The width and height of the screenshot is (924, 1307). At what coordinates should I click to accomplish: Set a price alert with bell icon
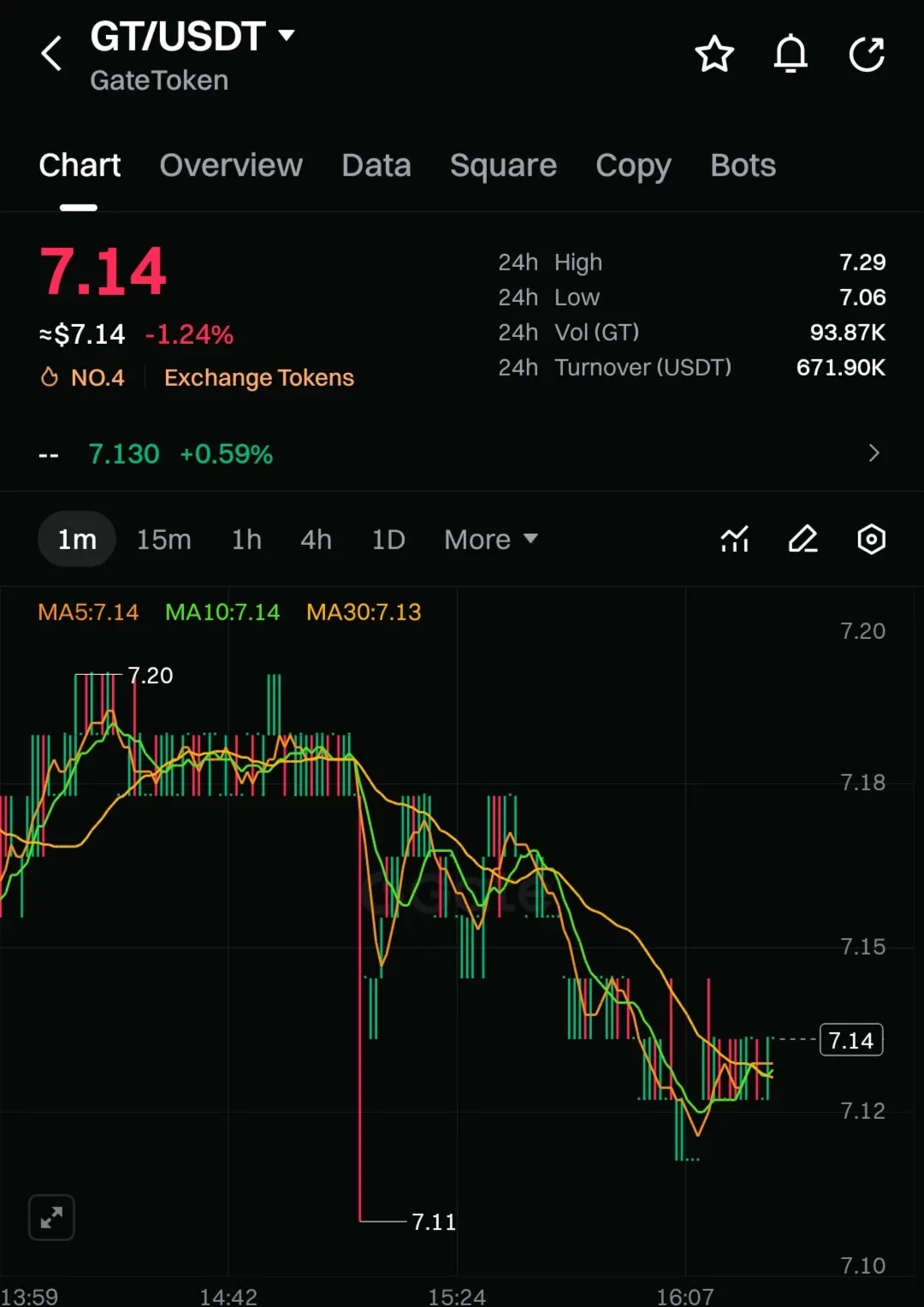point(791,55)
